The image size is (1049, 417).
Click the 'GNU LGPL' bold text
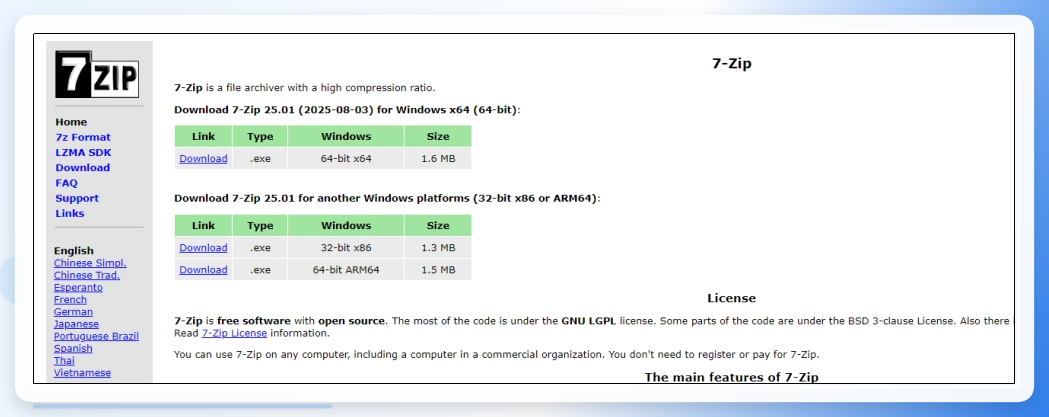[x=589, y=321]
